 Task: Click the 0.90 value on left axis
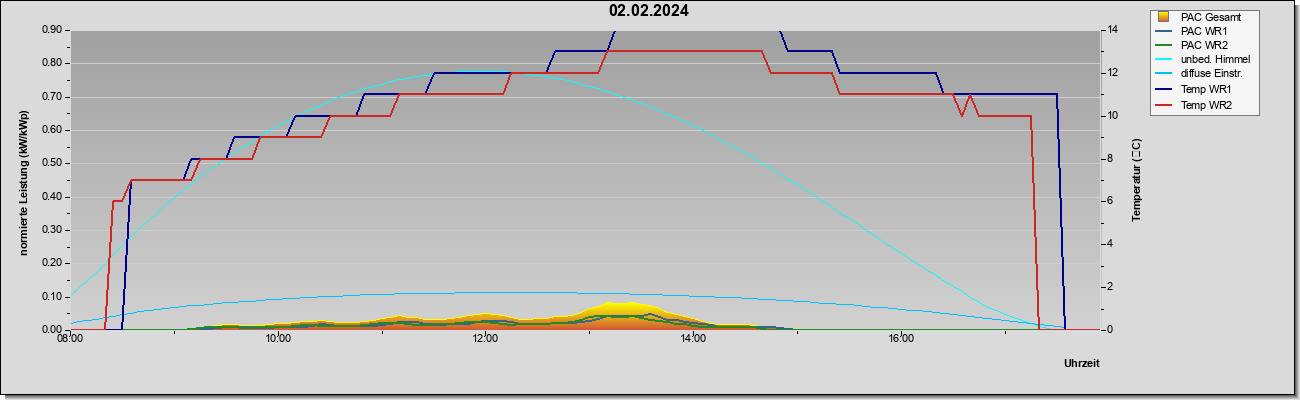pos(53,30)
